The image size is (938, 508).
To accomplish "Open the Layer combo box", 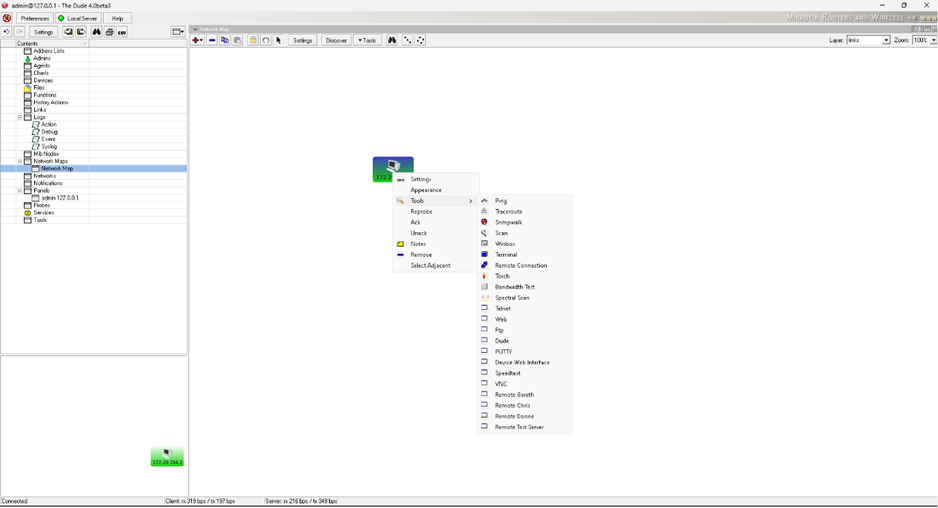I will point(869,40).
